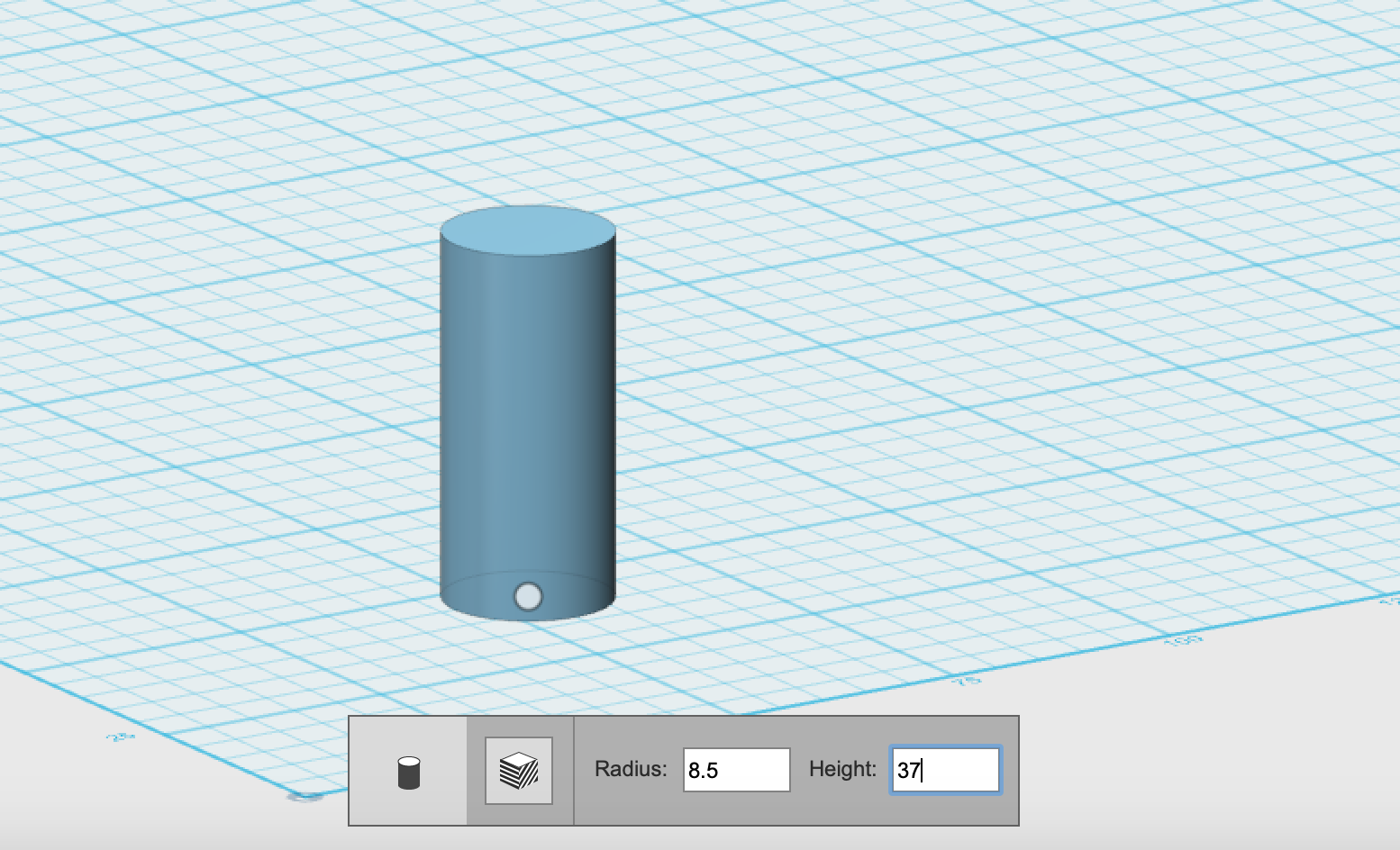Click the Radius label text
1400x850 pixels.
tap(631, 769)
